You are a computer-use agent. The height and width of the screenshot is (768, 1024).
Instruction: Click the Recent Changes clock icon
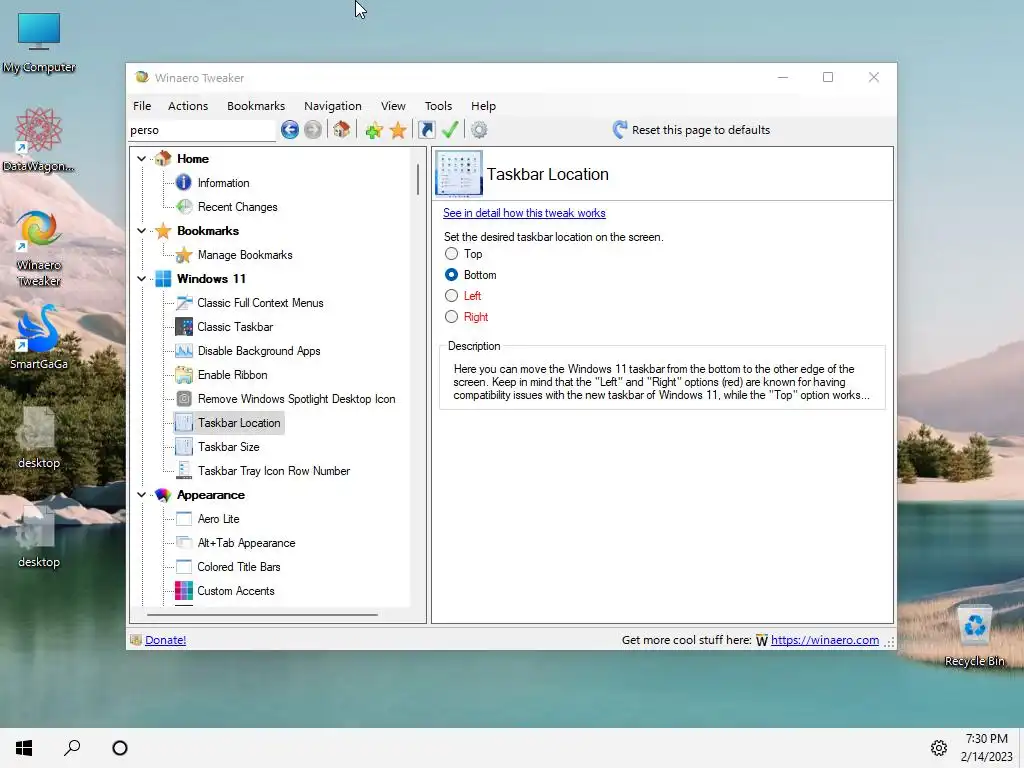click(x=184, y=207)
